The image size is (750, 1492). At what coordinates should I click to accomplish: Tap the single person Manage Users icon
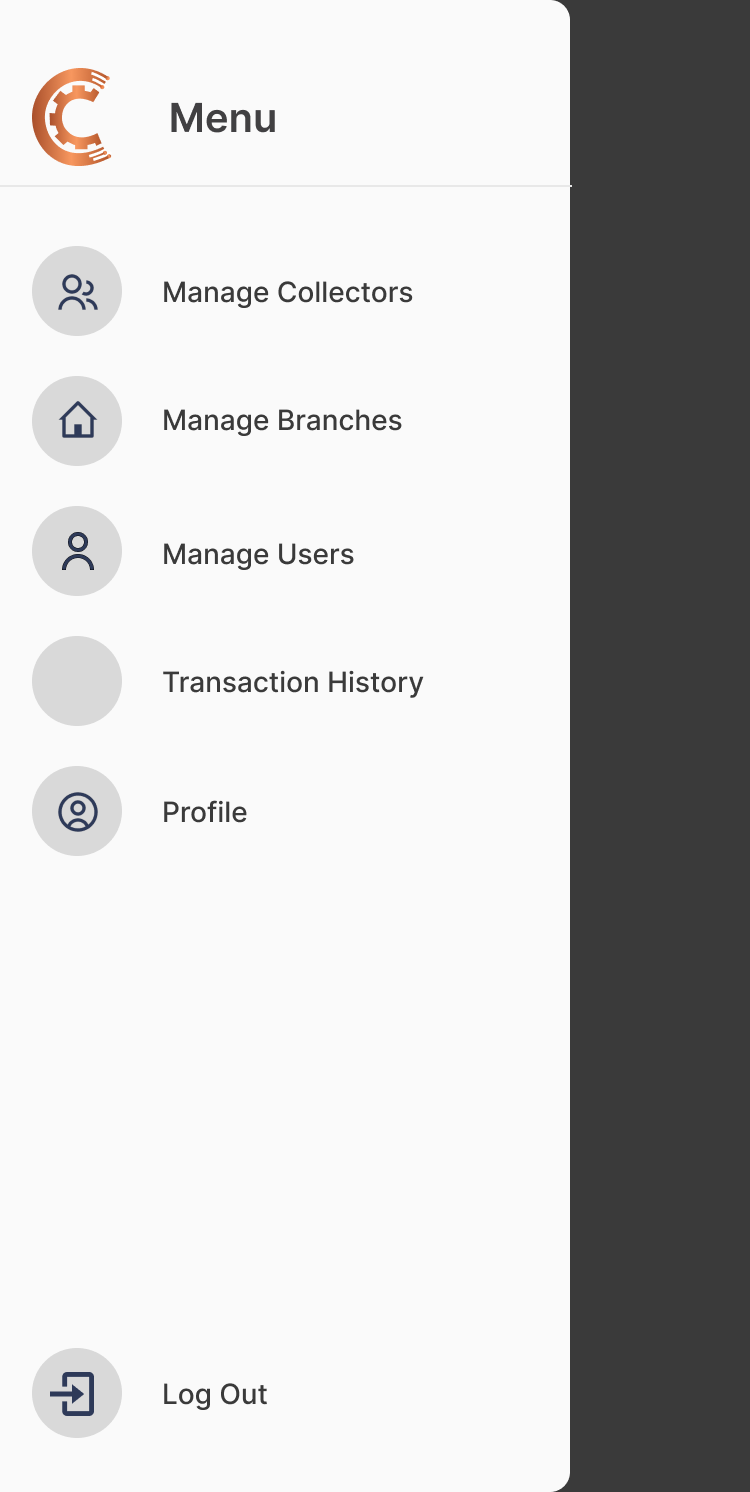click(x=77, y=551)
